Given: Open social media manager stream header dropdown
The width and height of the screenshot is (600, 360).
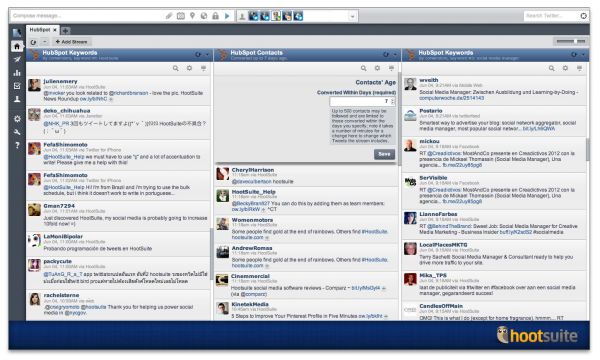Looking at the screenshot, I should (x=583, y=55).
